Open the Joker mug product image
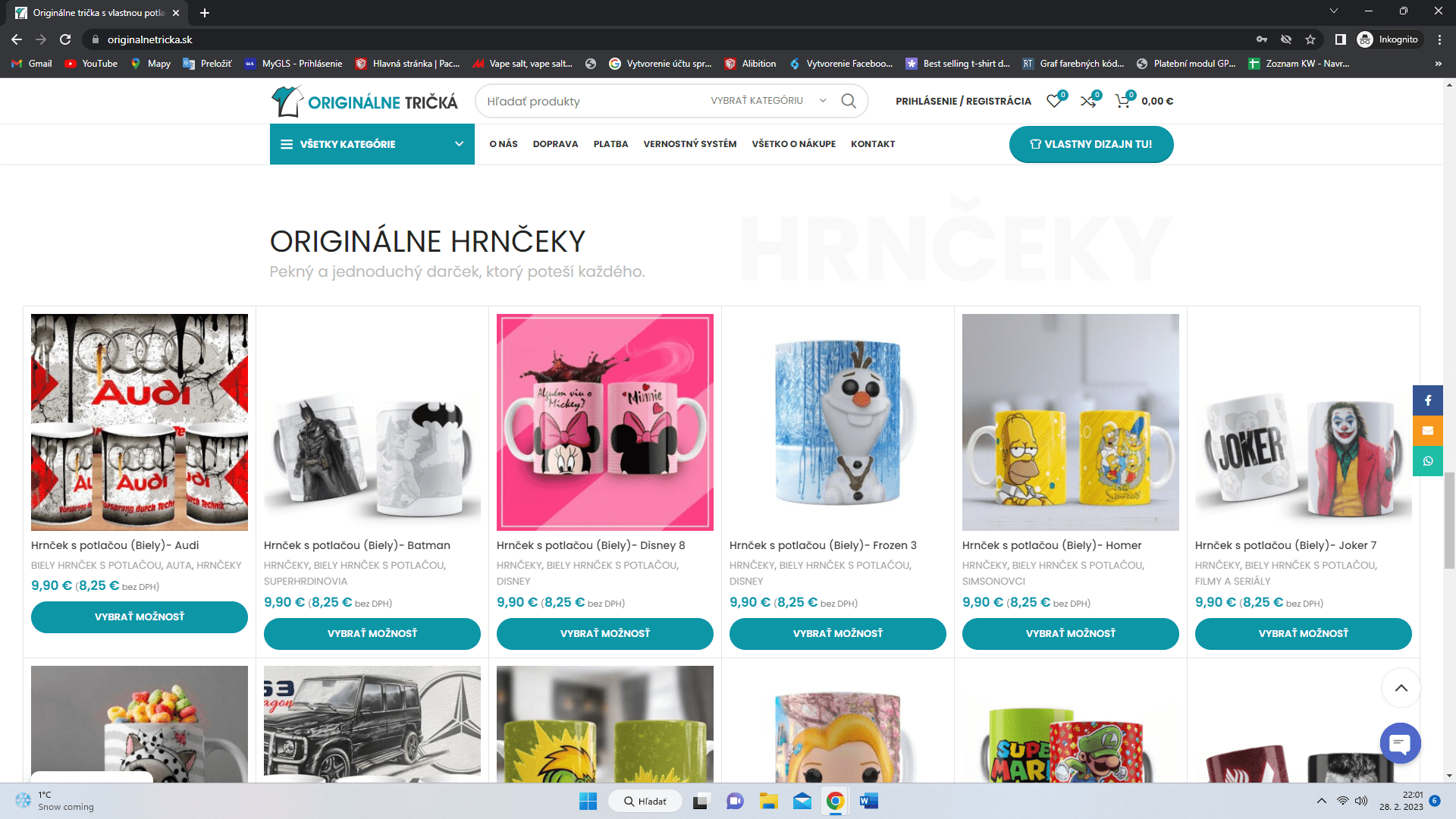1456x819 pixels. tap(1304, 422)
